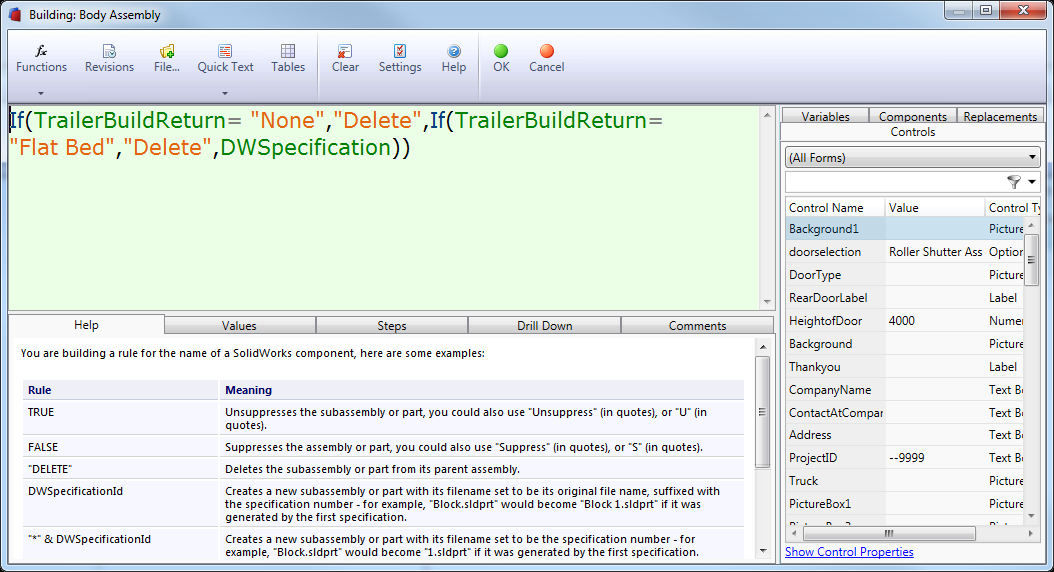Click the Meaning column header in help table
Screen dimensions: 1054x572
point(482,390)
